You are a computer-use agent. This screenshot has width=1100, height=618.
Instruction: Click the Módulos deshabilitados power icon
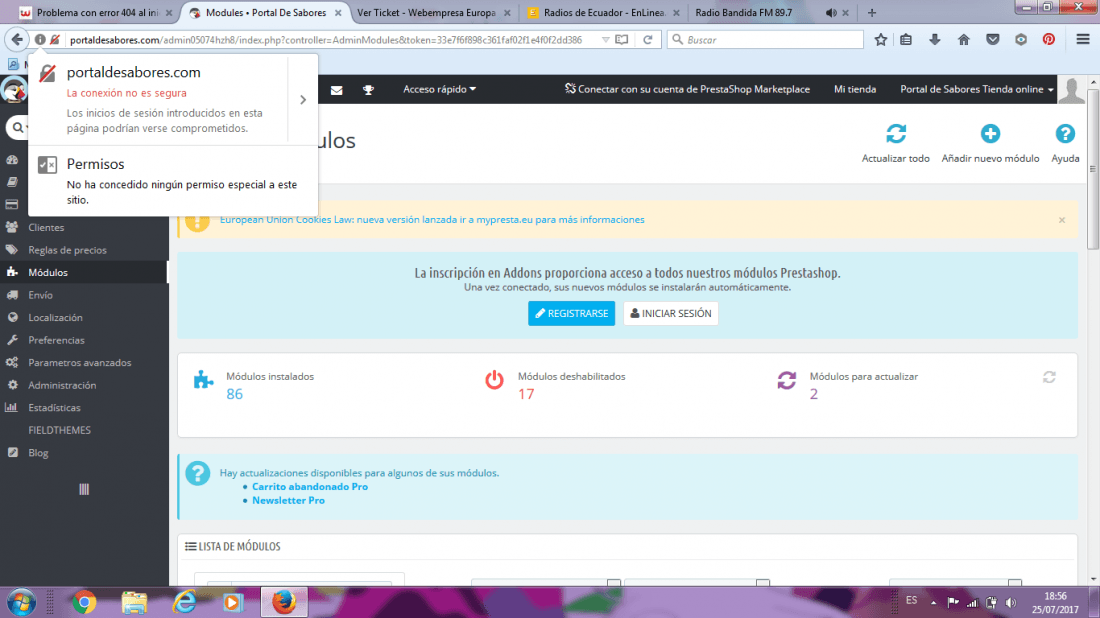495,379
